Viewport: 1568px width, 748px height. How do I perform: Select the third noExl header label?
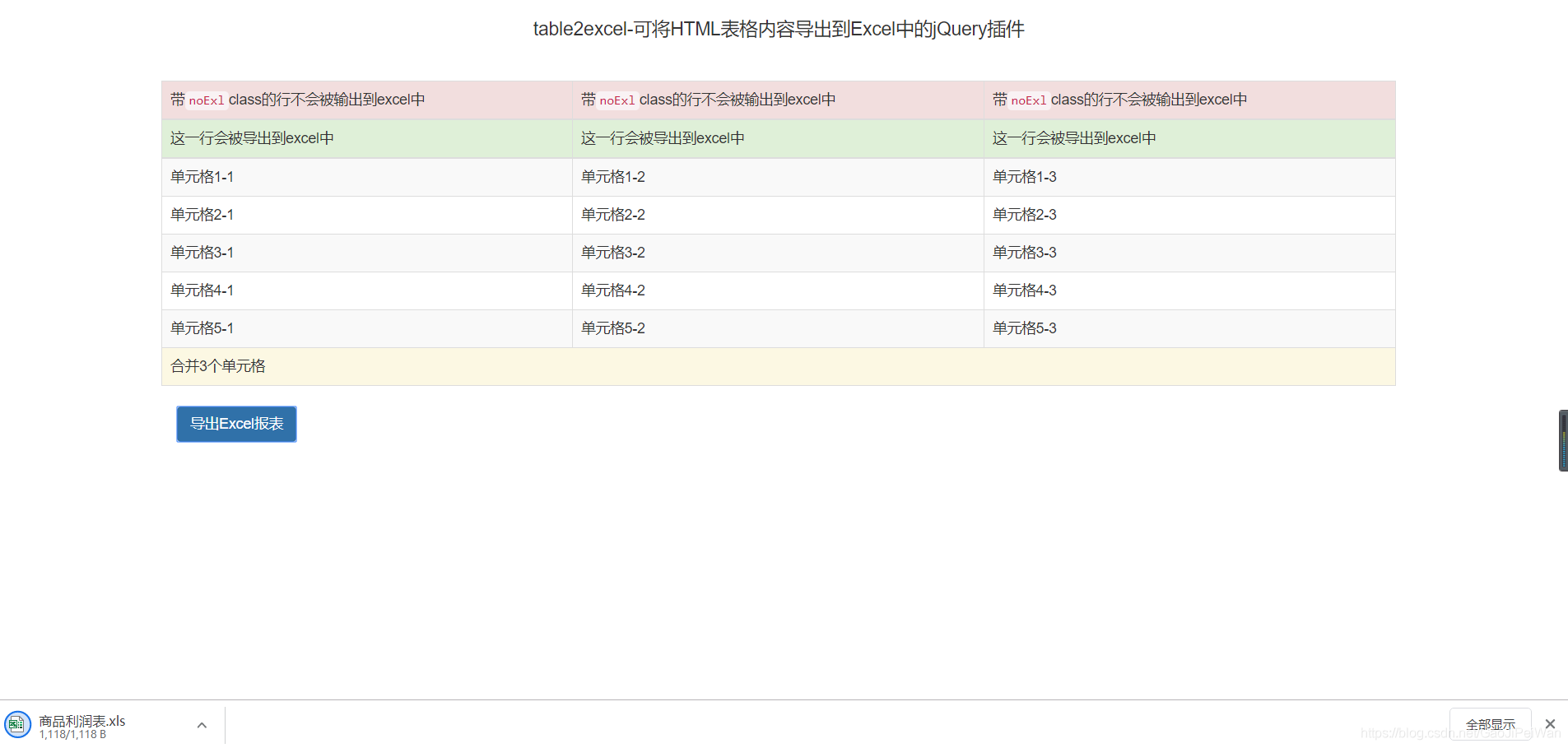(x=1029, y=100)
